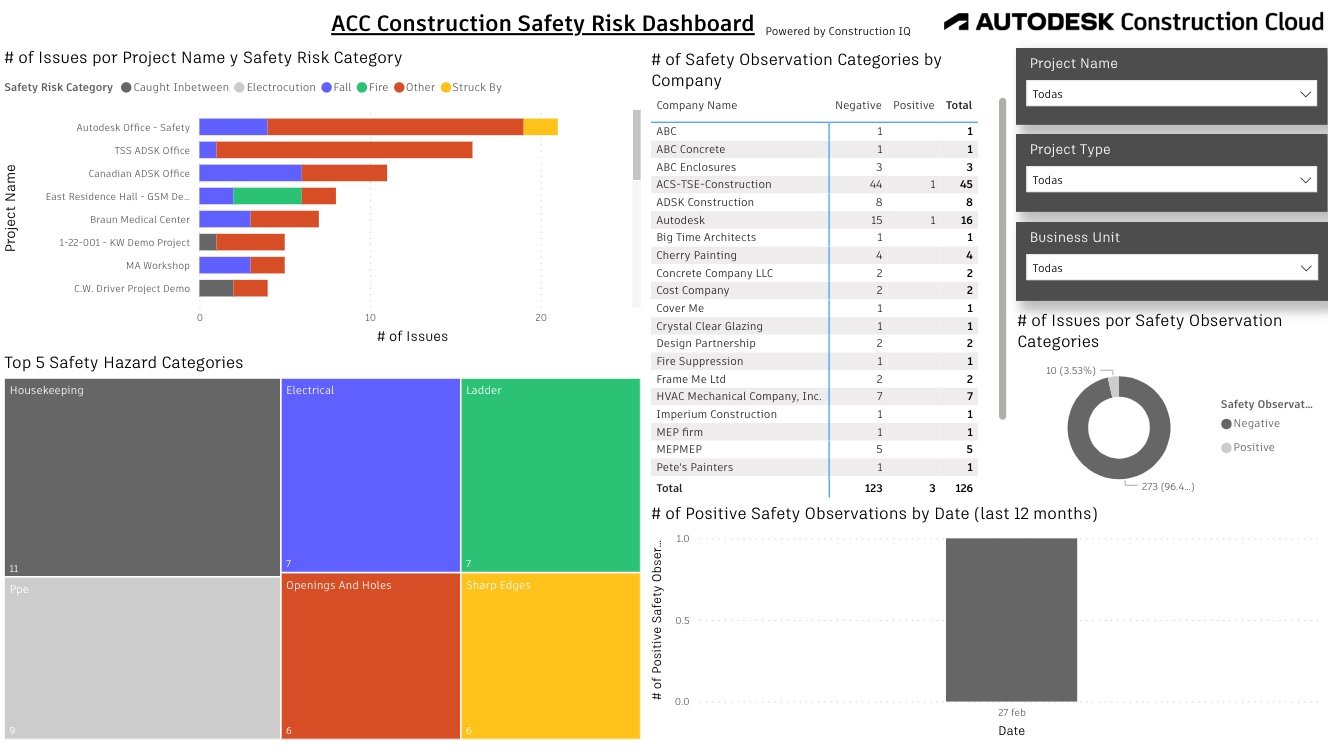Click the Ppe treemap tile
Image resolution: width=1328 pixels, height=751 pixels.
coord(142,658)
